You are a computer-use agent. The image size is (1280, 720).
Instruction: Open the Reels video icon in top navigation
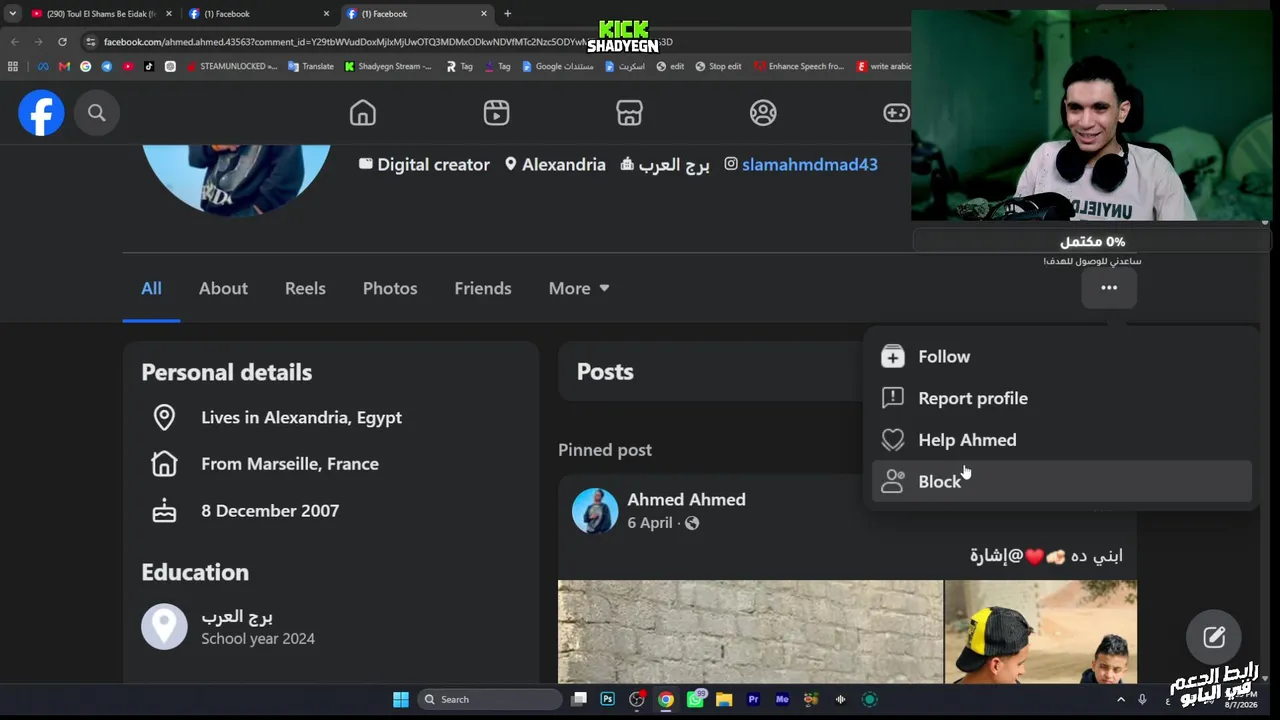point(496,113)
